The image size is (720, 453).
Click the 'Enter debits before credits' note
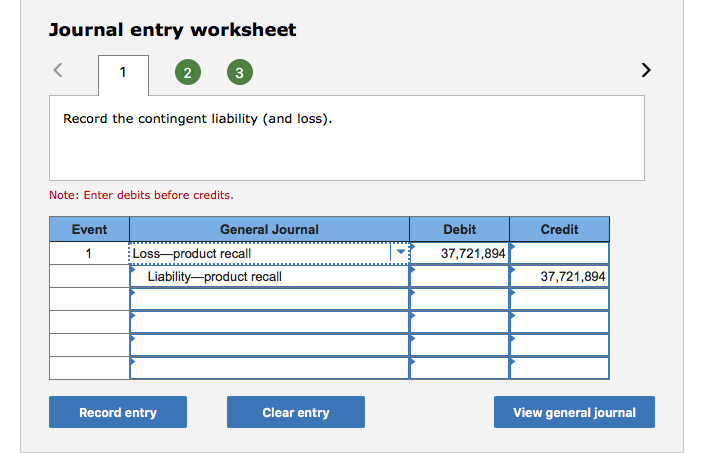[x=141, y=195]
